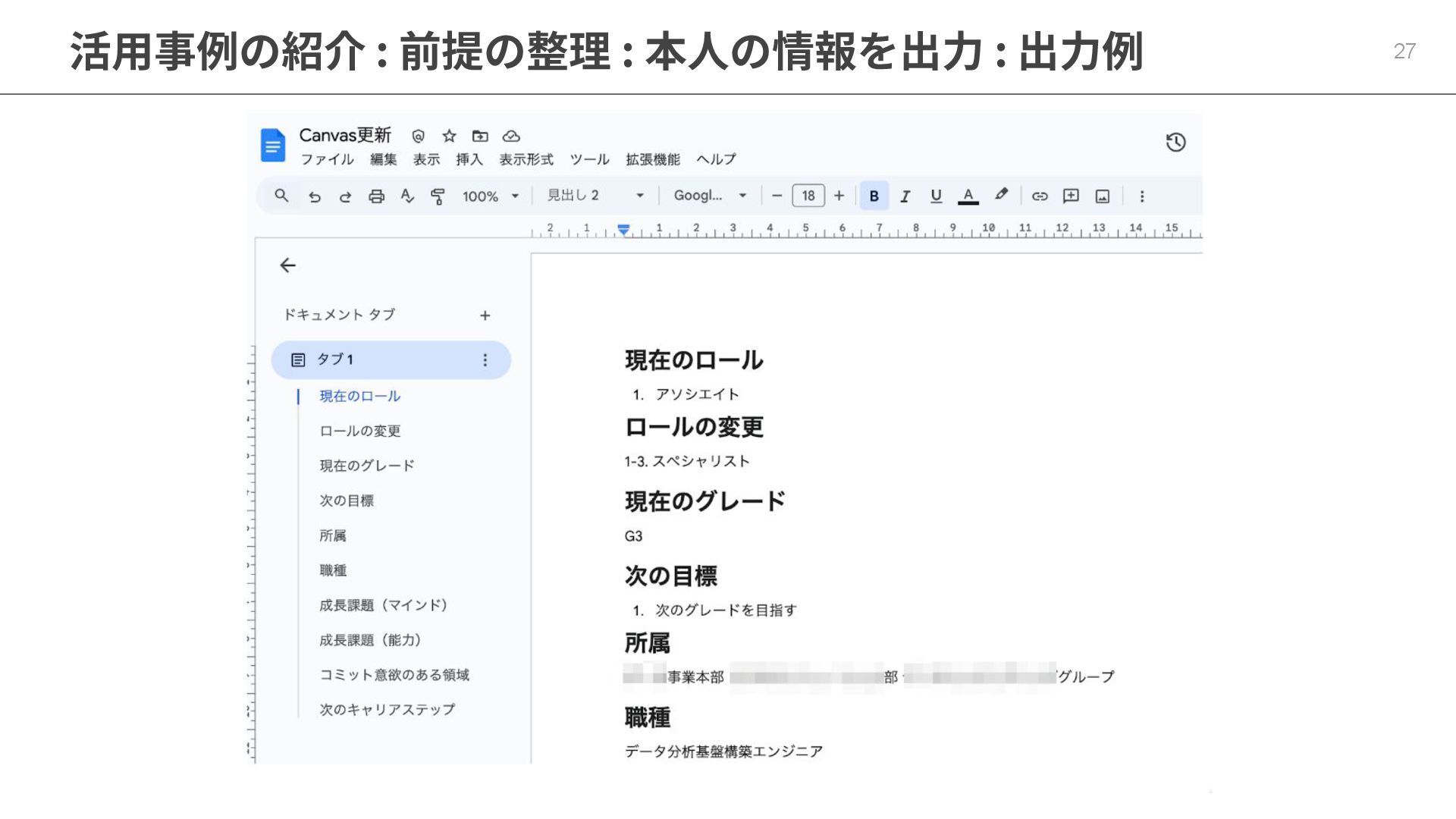Click the insert image icon
The image size is (1456, 819).
coord(1102,196)
